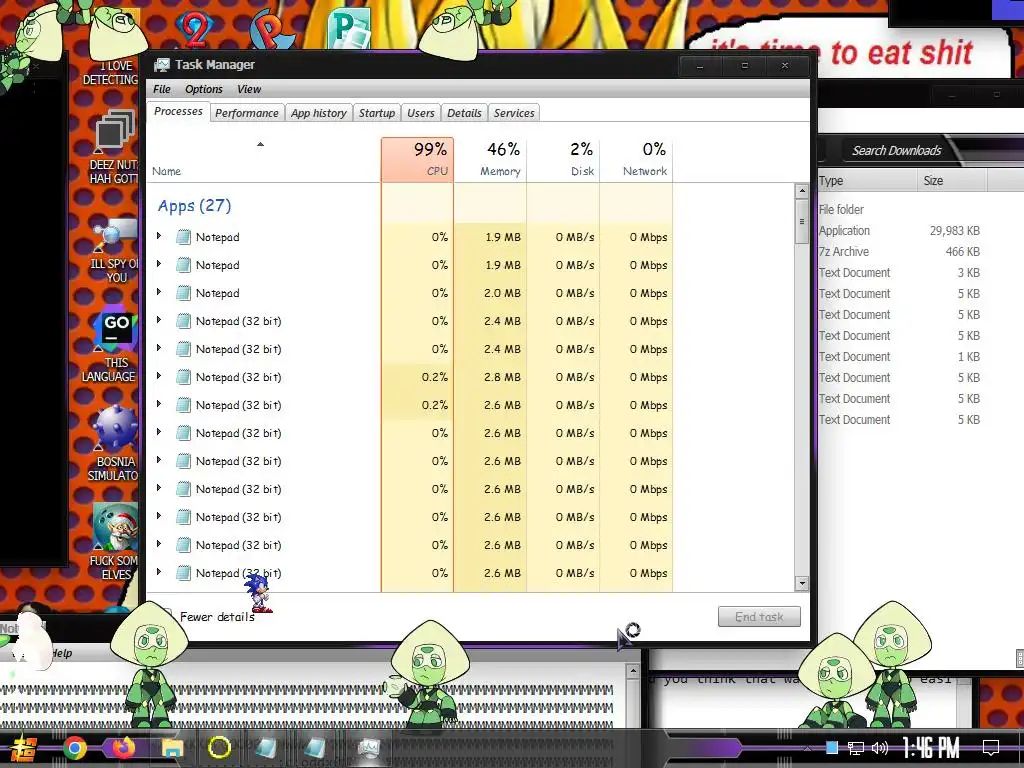Image resolution: width=1024 pixels, height=768 pixels.
Task: Switch to the App history tab
Action: point(319,113)
